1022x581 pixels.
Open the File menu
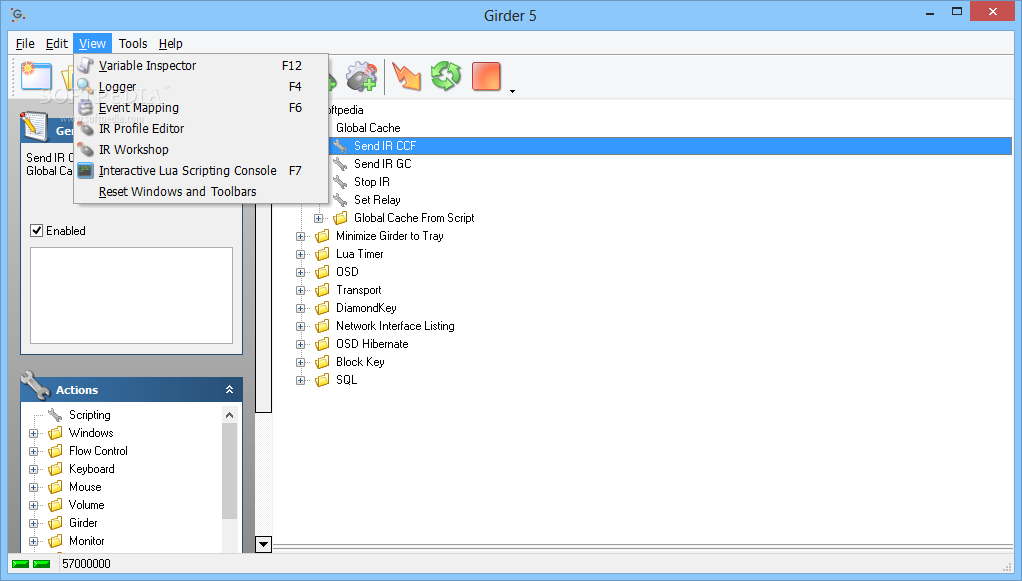click(x=25, y=44)
